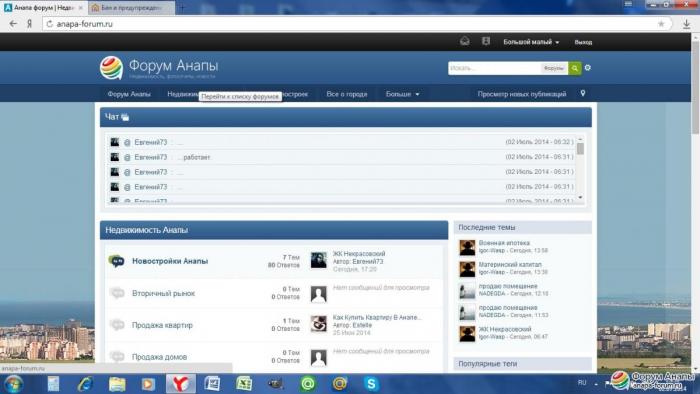The image size is (700, 394).
Task: Click the Продажа домов forum status icon
Action: pyautogui.click(x=117, y=357)
